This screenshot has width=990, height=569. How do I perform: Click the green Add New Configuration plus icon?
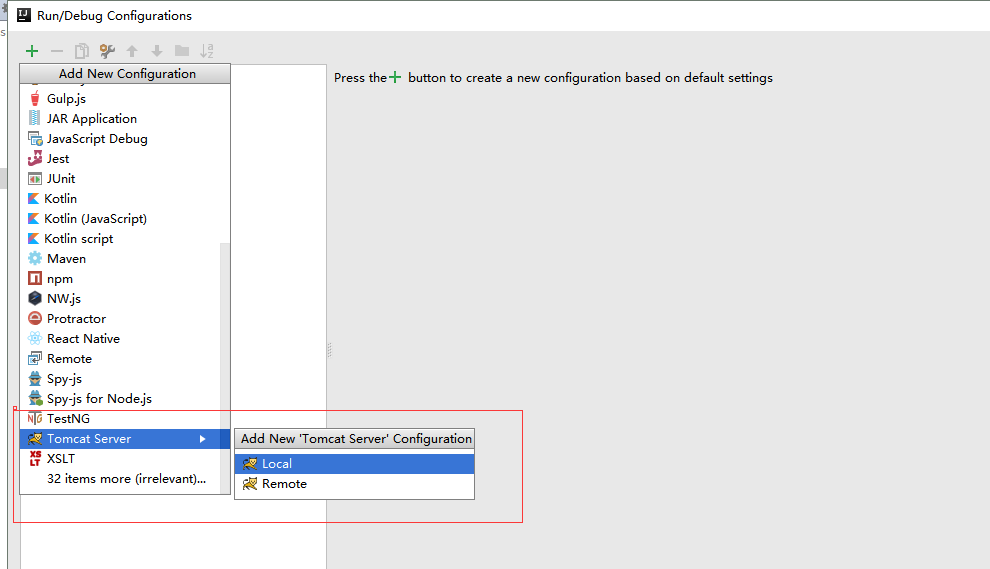pos(32,51)
